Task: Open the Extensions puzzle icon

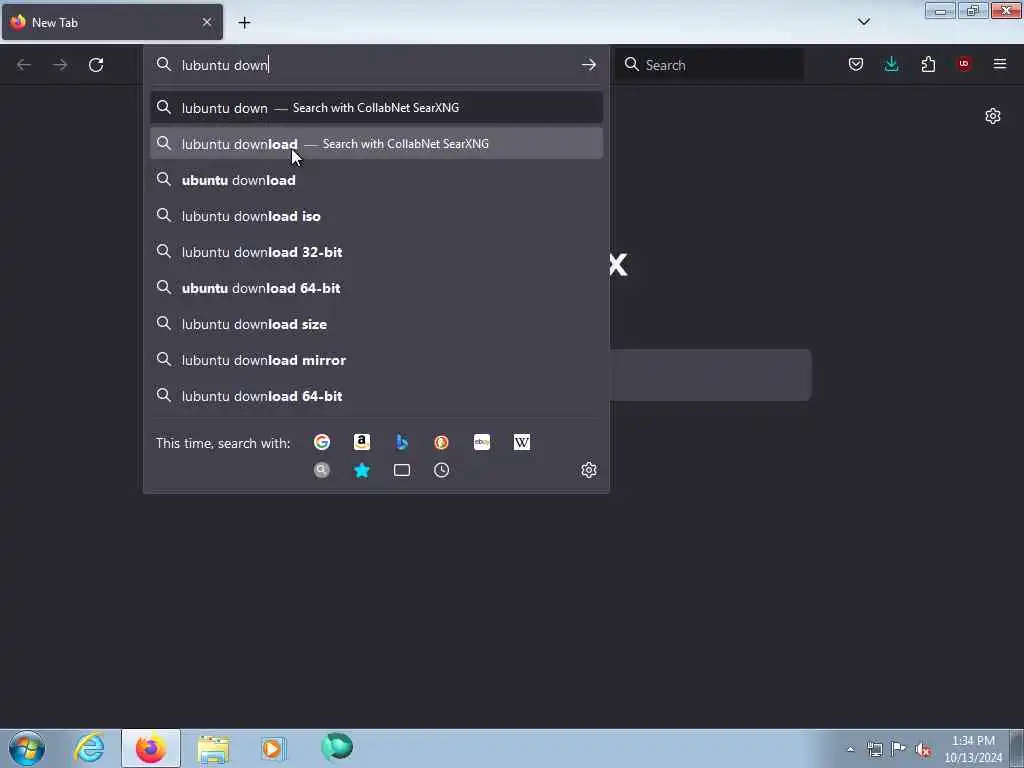Action: click(928, 64)
